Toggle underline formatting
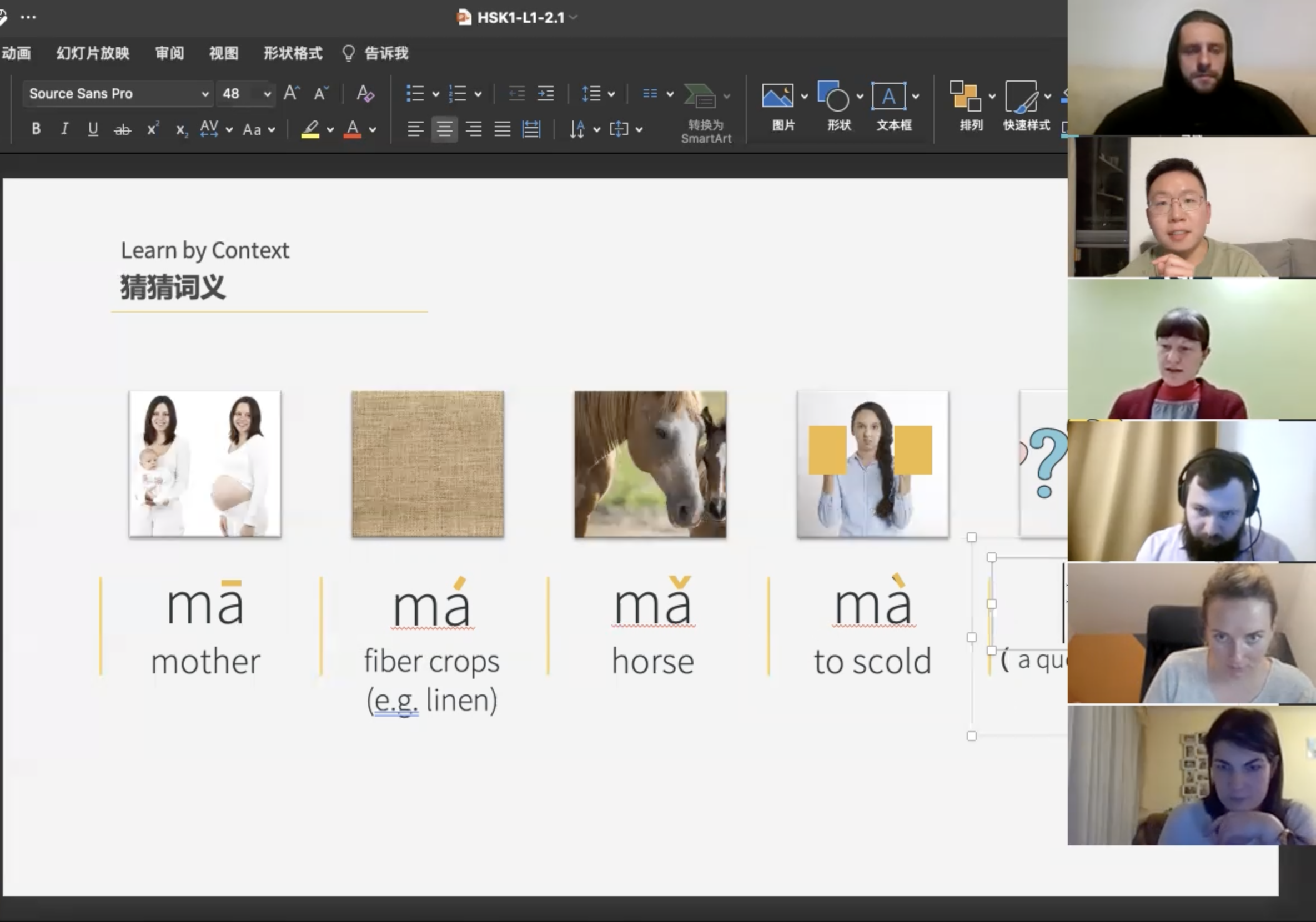The height and width of the screenshot is (922, 1316). (x=93, y=129)
